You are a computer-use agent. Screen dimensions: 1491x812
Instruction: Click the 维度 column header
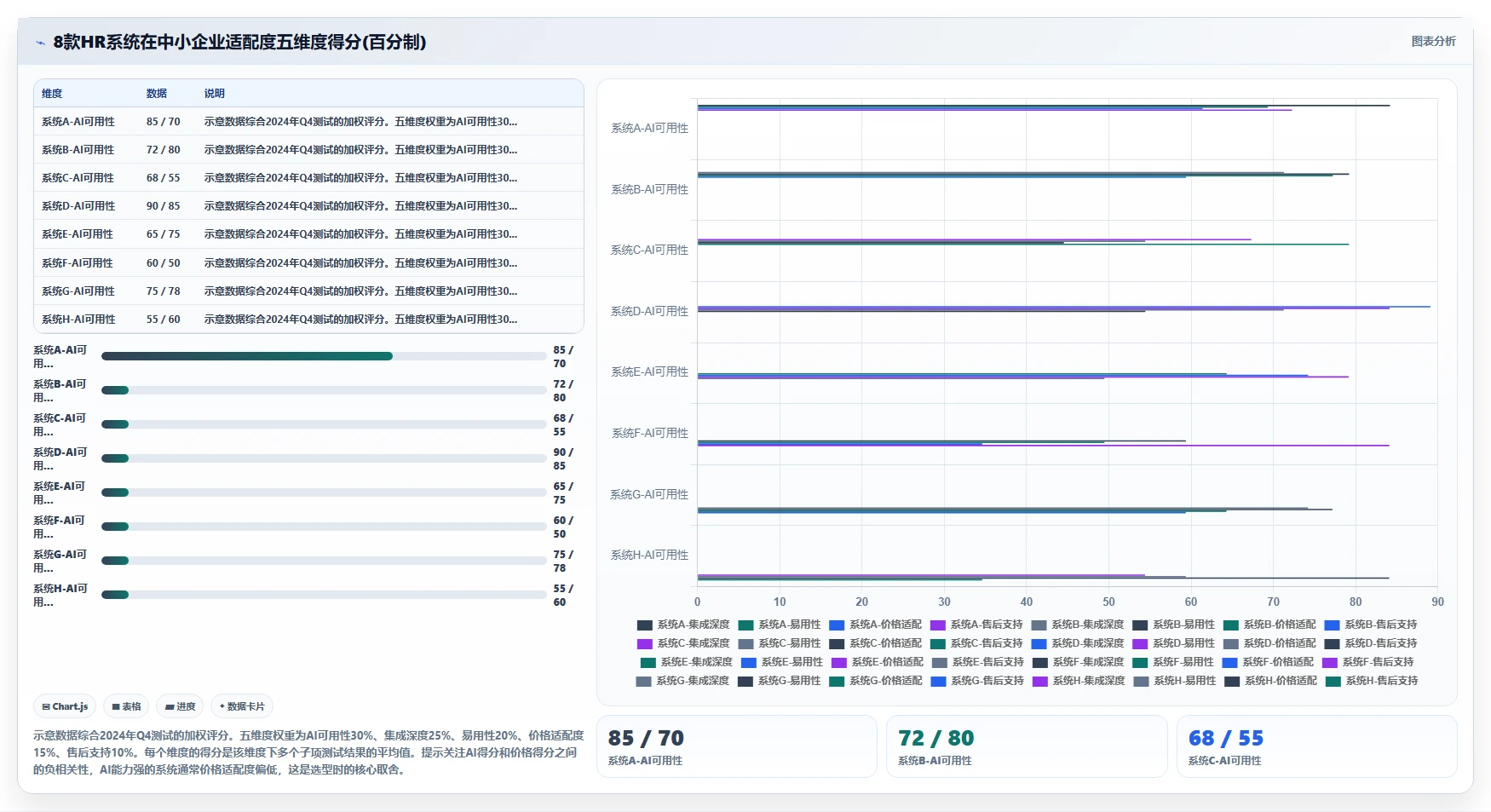pyautogui.click(x=52, y=94)
